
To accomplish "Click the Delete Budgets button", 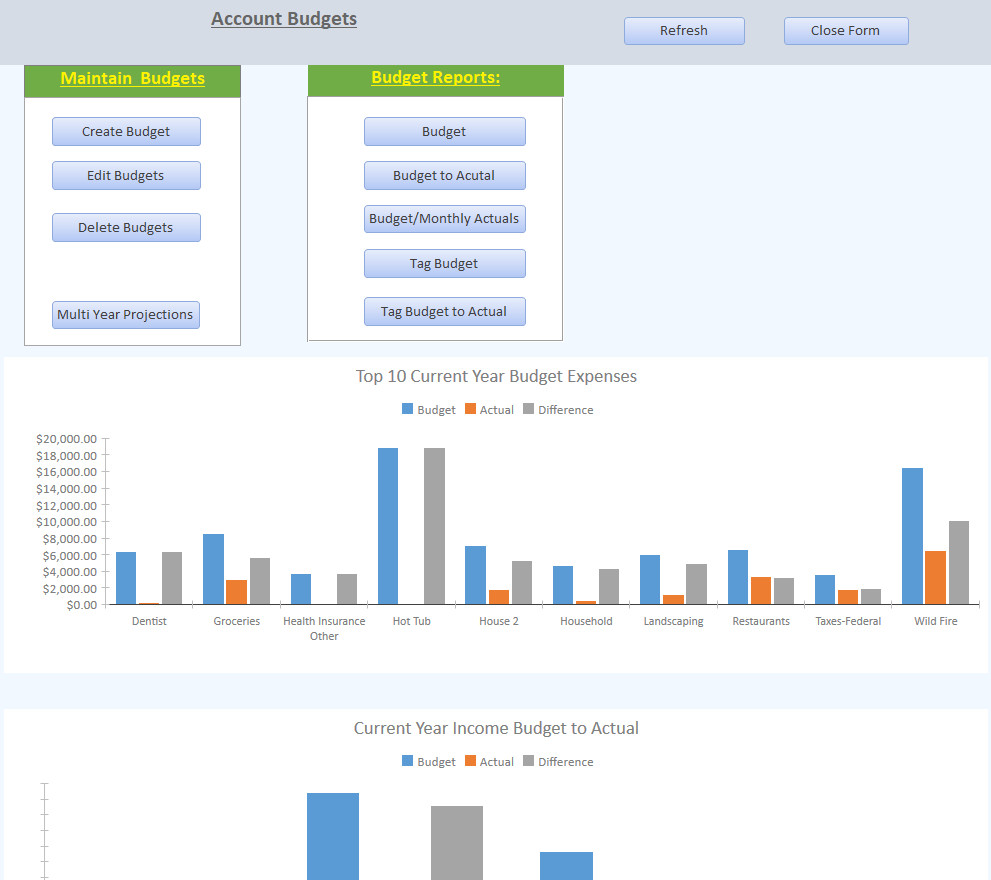I will 126,227.
